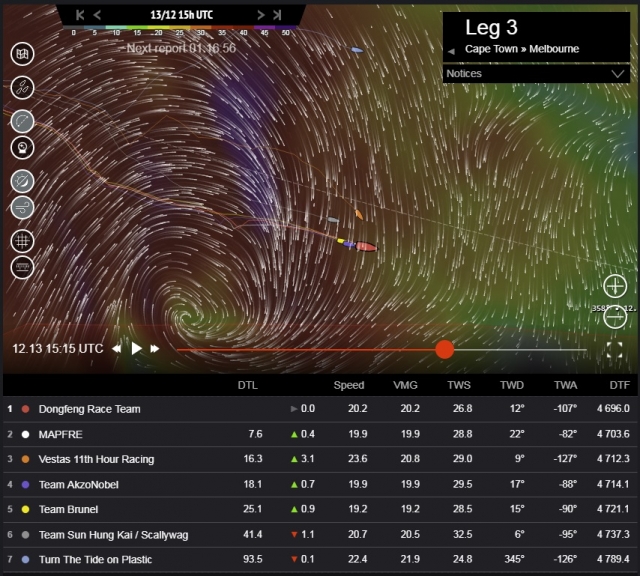Go to the next report
Screen dimensions: 640x576
(260, 15)
